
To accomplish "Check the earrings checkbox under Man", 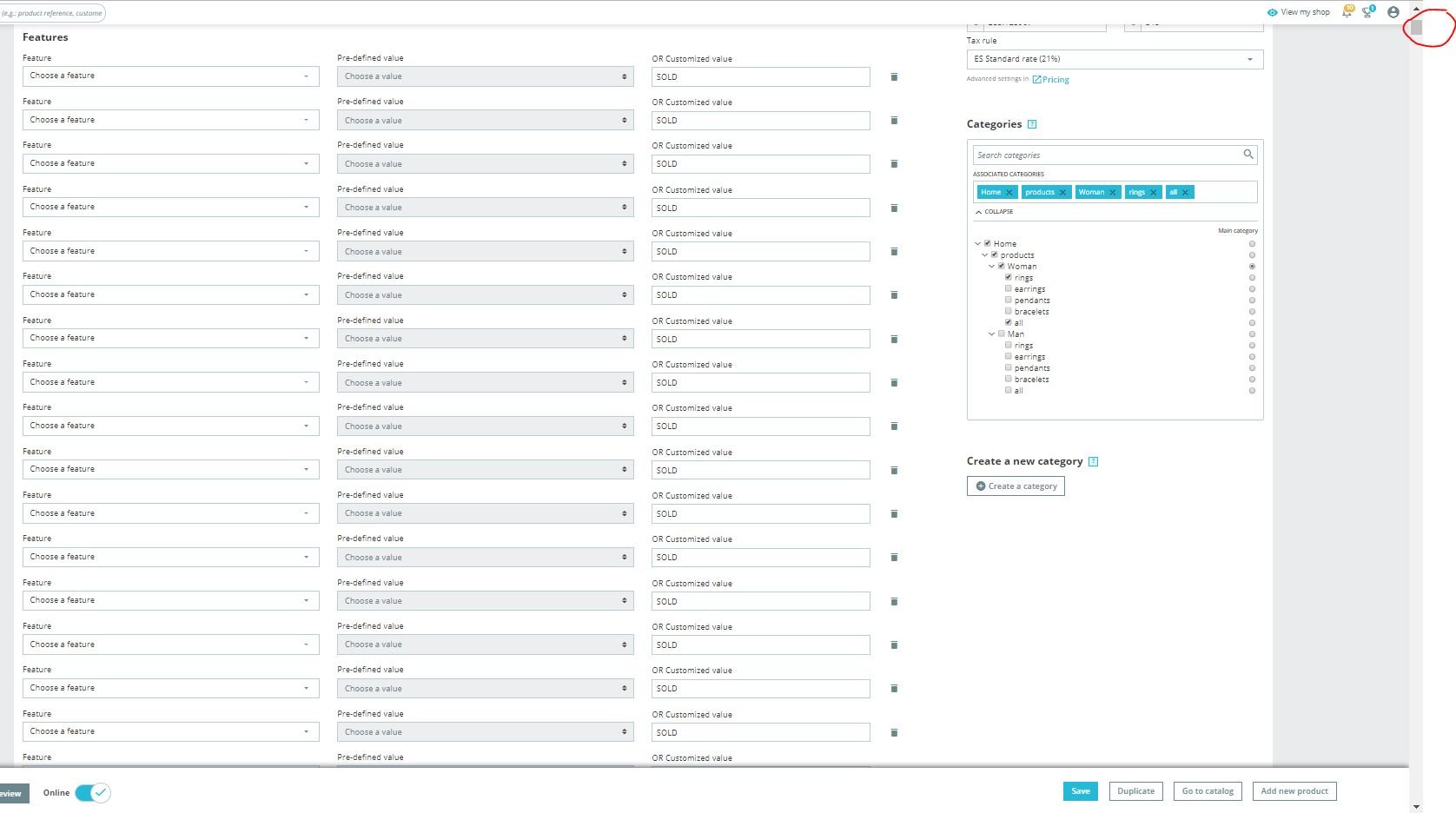I will pos(1009,356).
